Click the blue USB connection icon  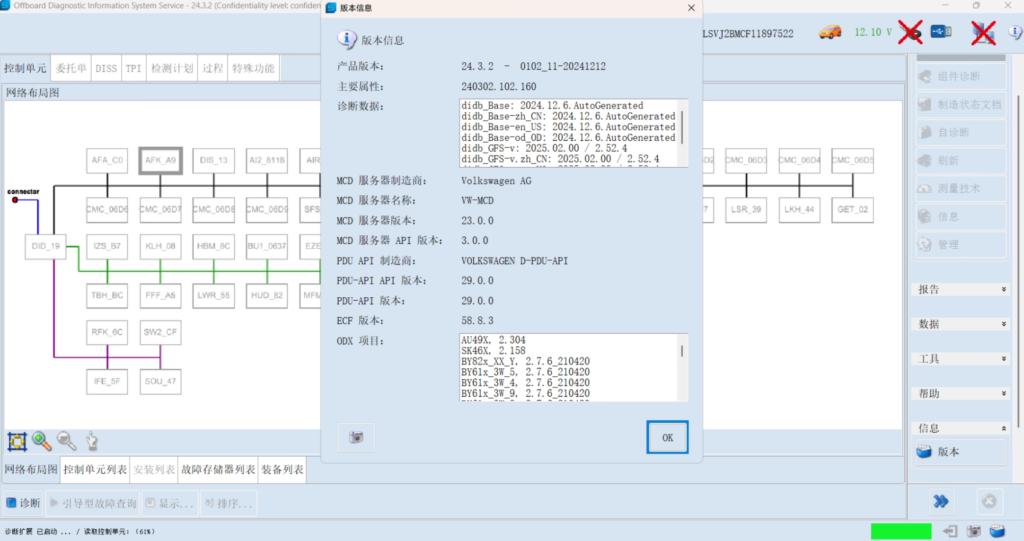click(x=941, y=33)
